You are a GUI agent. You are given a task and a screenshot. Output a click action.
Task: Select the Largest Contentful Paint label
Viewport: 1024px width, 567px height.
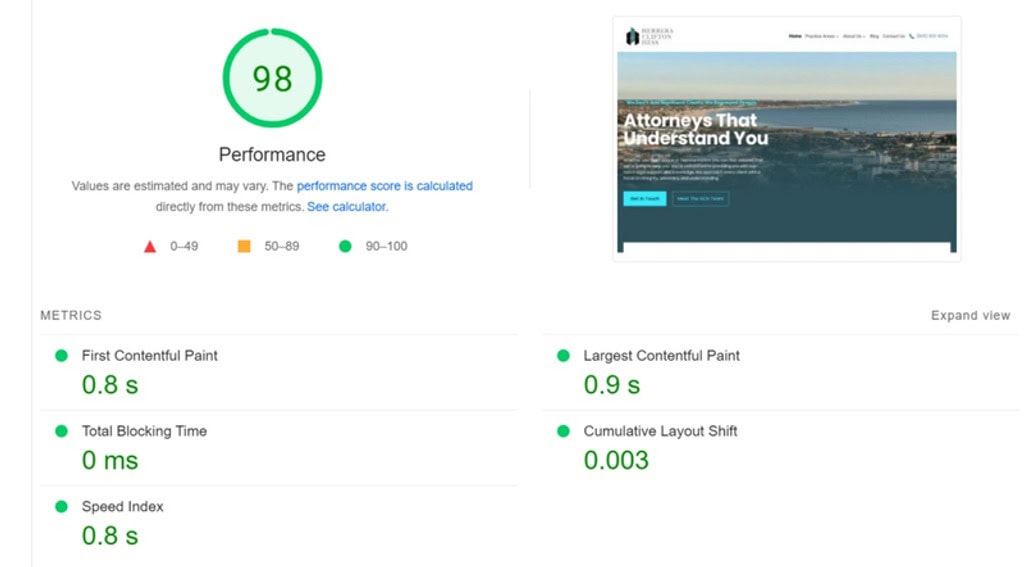pos(662,356)
